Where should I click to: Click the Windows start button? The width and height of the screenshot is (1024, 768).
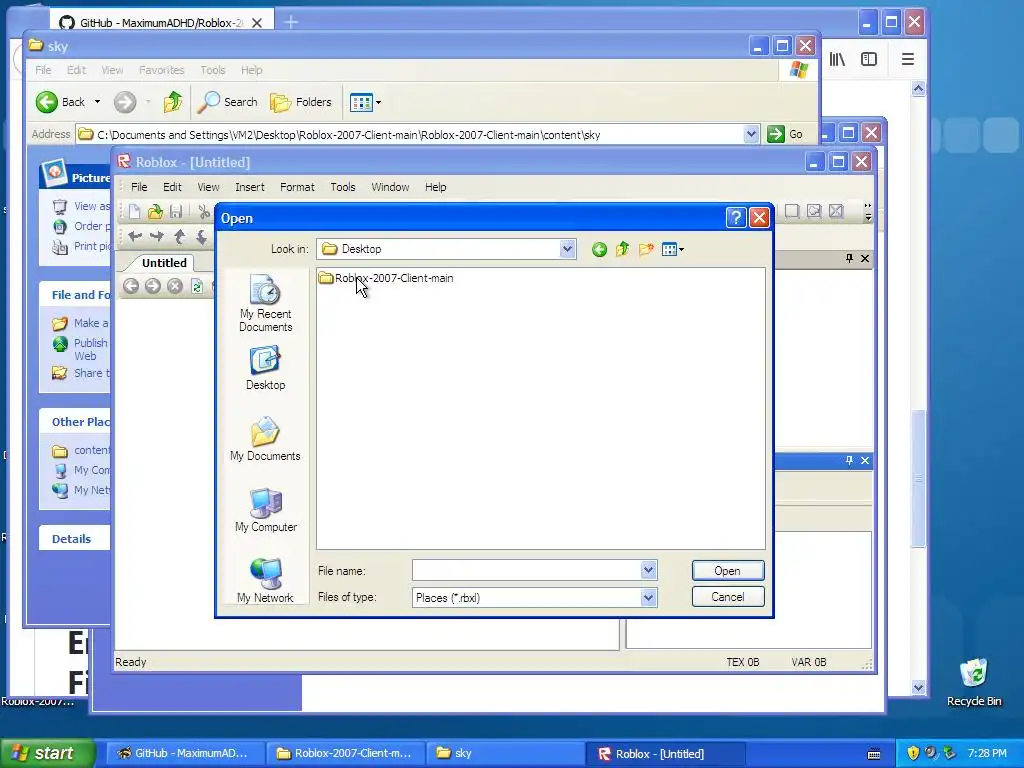(48, 753)
